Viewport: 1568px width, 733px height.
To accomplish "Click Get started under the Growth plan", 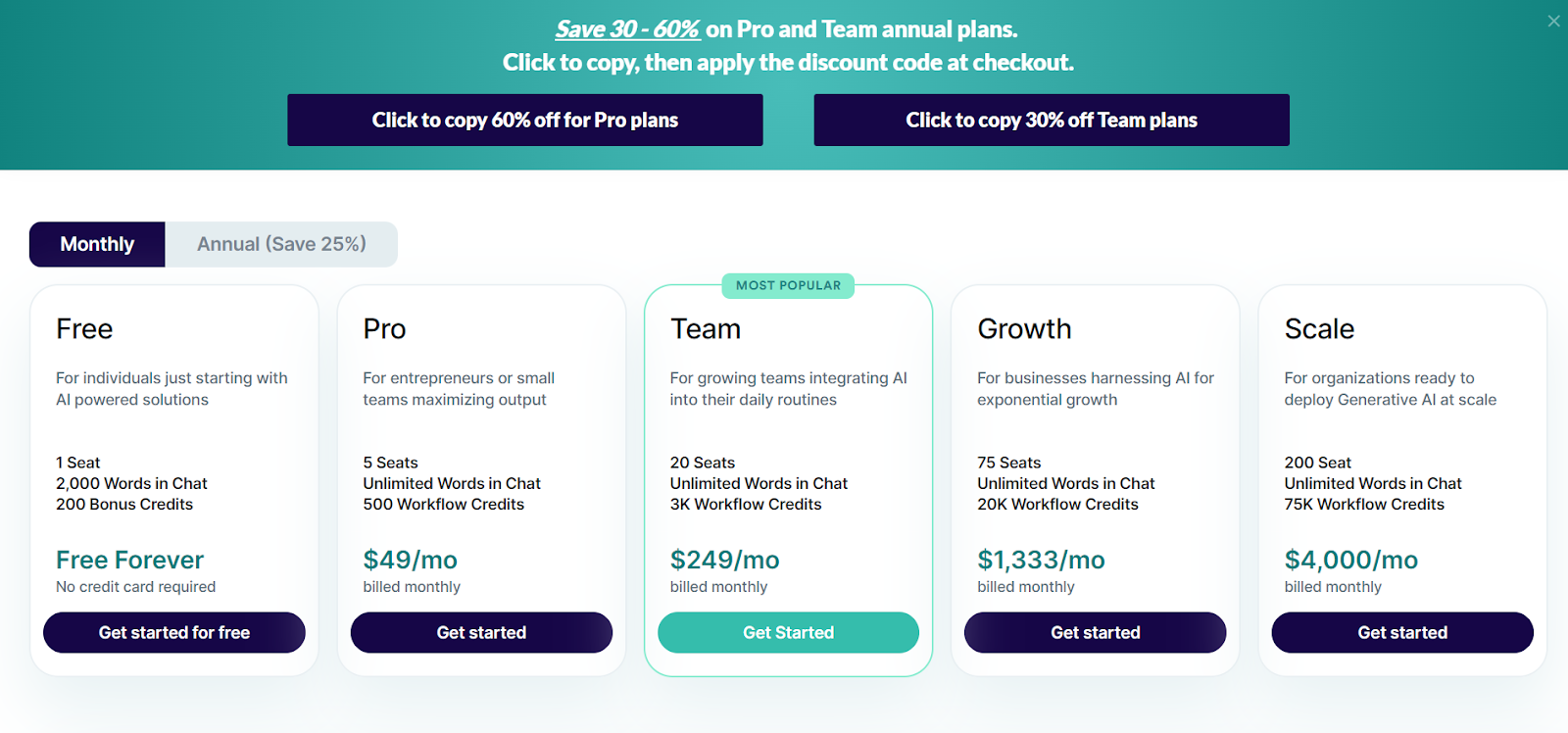I will pos(1095,632).
